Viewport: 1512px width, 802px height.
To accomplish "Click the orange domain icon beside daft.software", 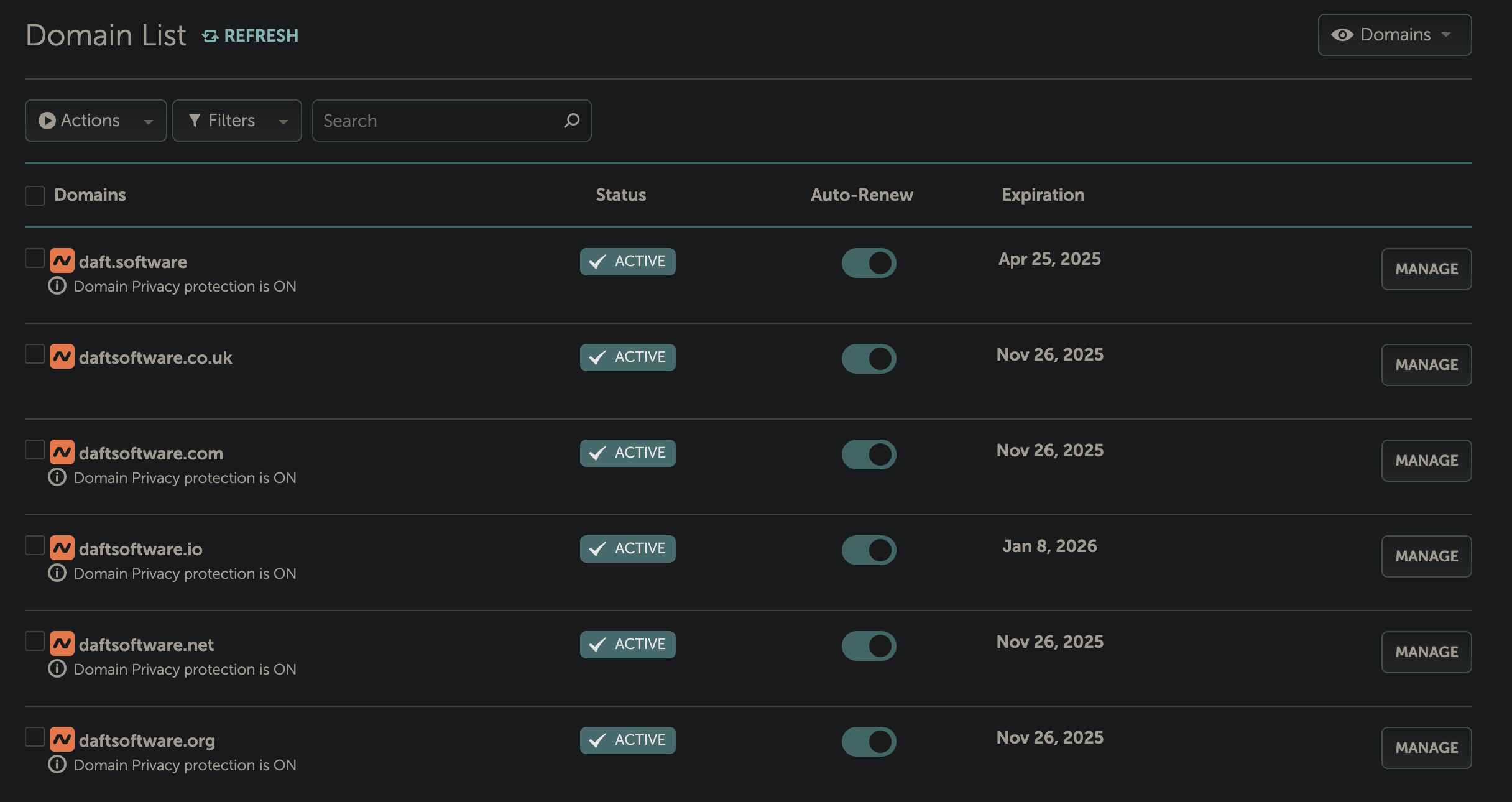I will coord(63,260).
